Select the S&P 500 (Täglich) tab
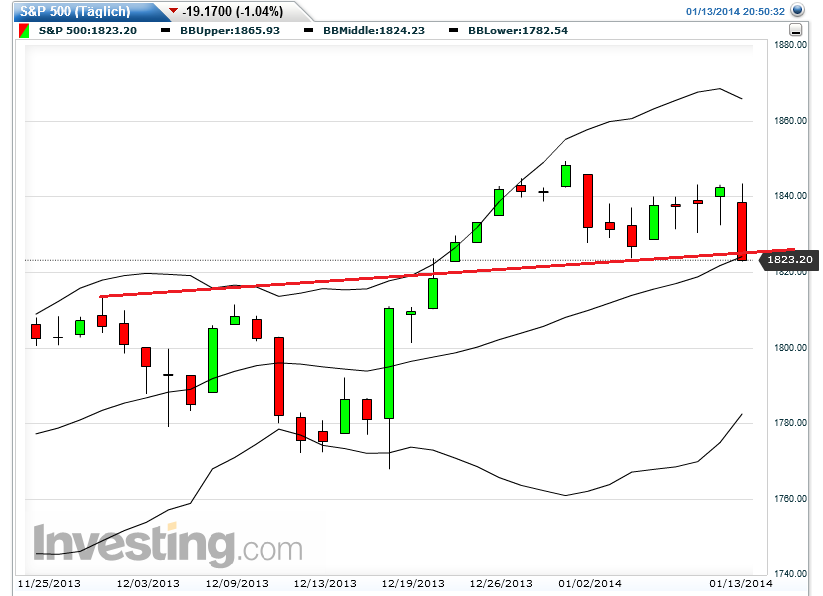 click(x=75, y=11)
